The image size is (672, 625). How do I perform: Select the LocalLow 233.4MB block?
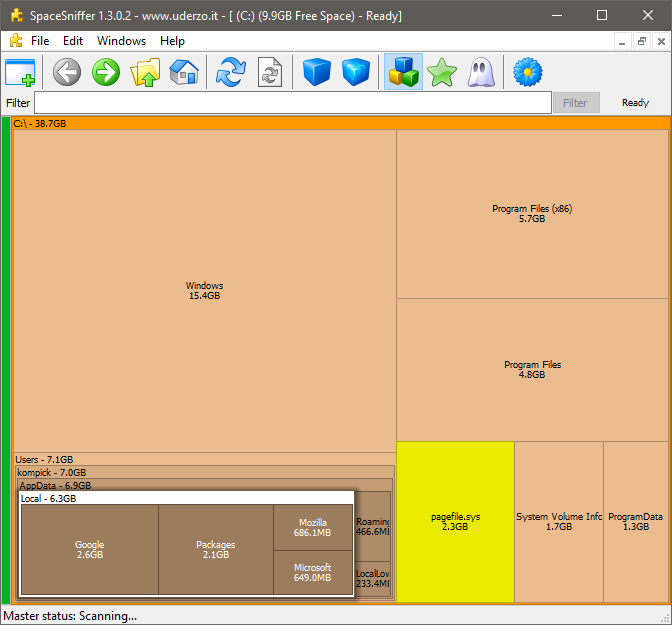[373, 579]
